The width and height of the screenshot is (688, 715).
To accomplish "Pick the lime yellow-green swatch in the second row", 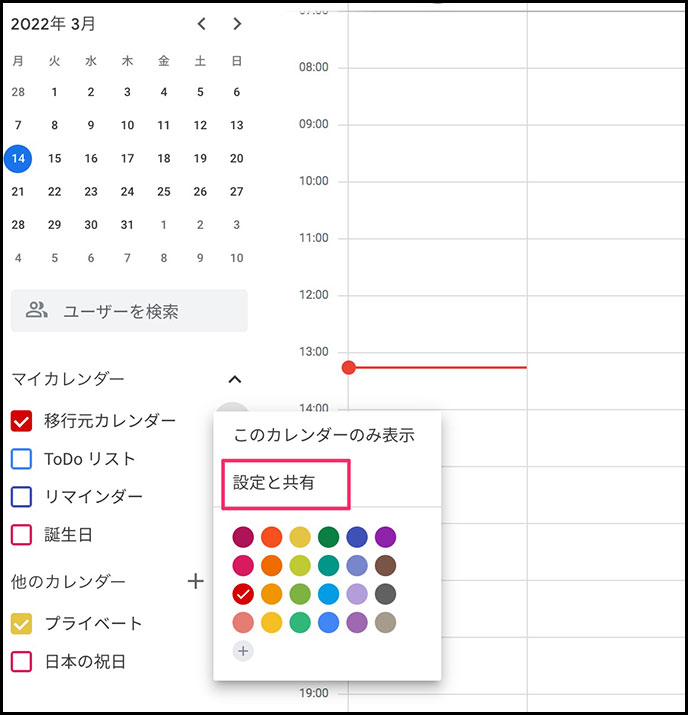I will click(300, 565).
